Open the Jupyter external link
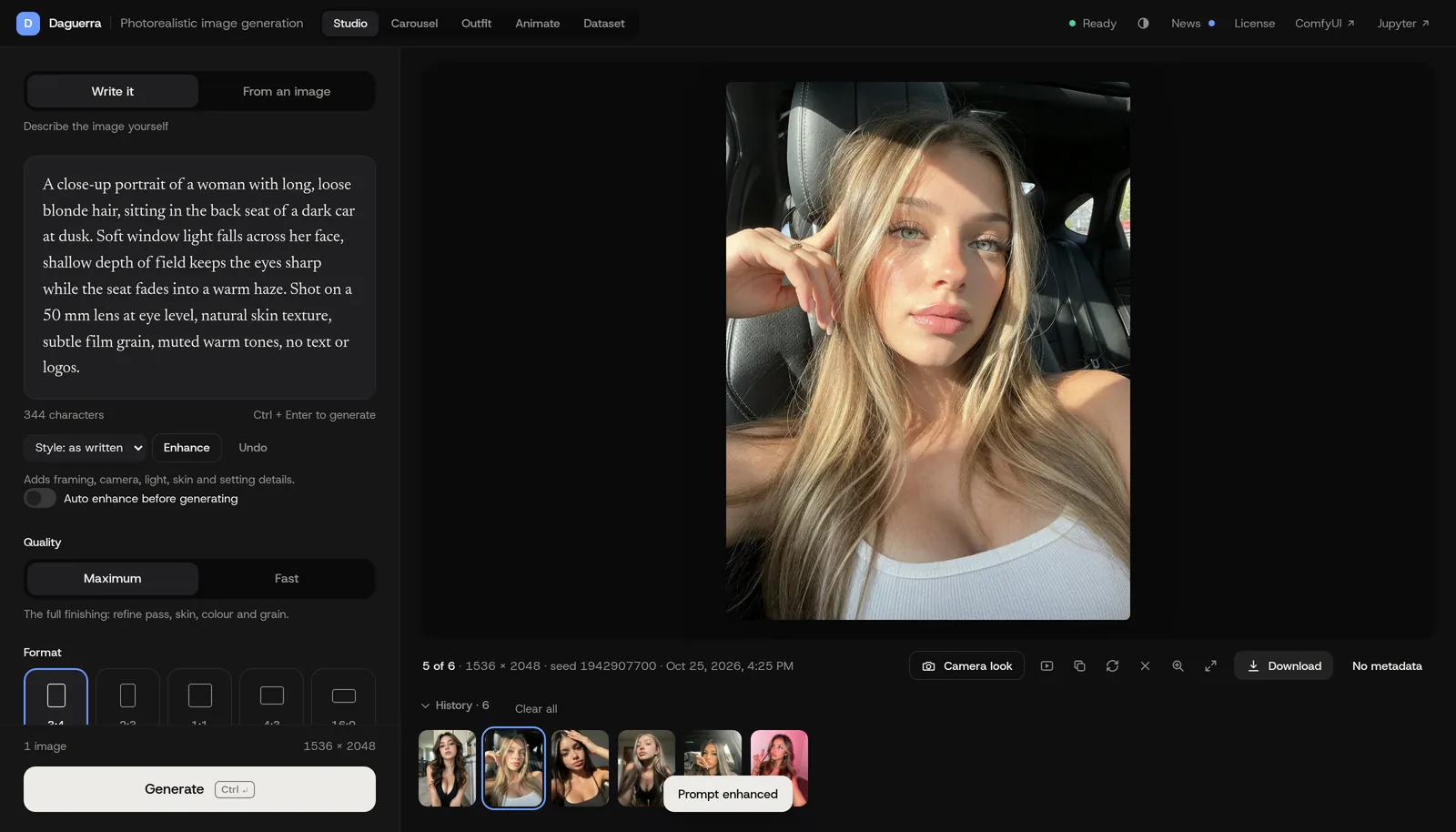 [x=1402, y=23]
